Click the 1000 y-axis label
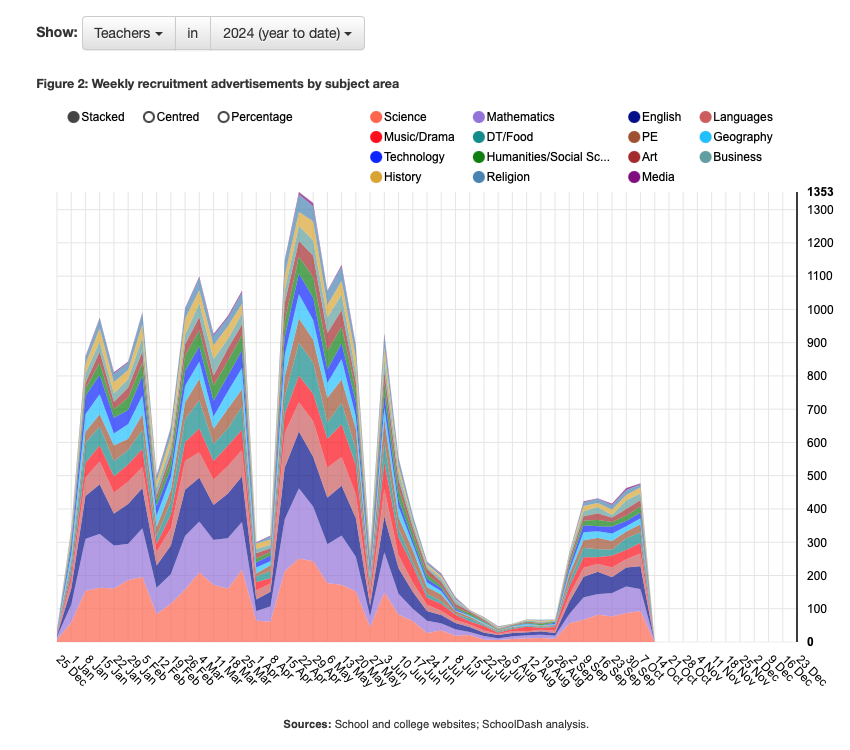This screenshot has width=850, height=750. coord(820,309)
